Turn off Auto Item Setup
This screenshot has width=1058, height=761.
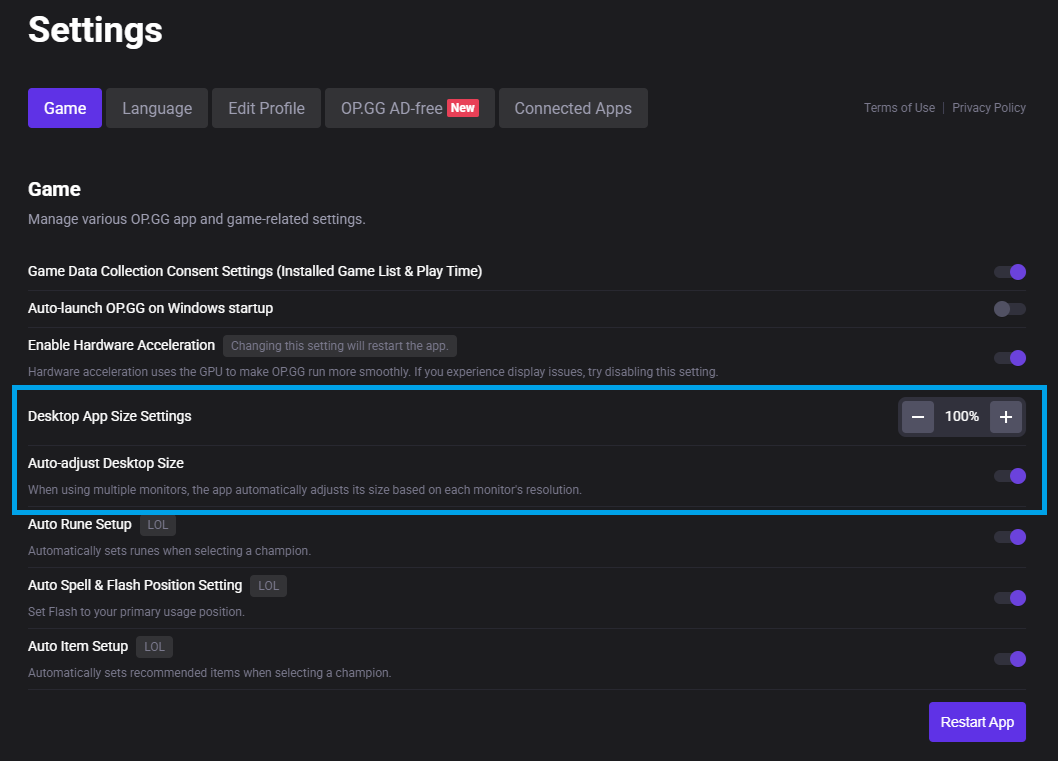click(x=1010, y=659)
